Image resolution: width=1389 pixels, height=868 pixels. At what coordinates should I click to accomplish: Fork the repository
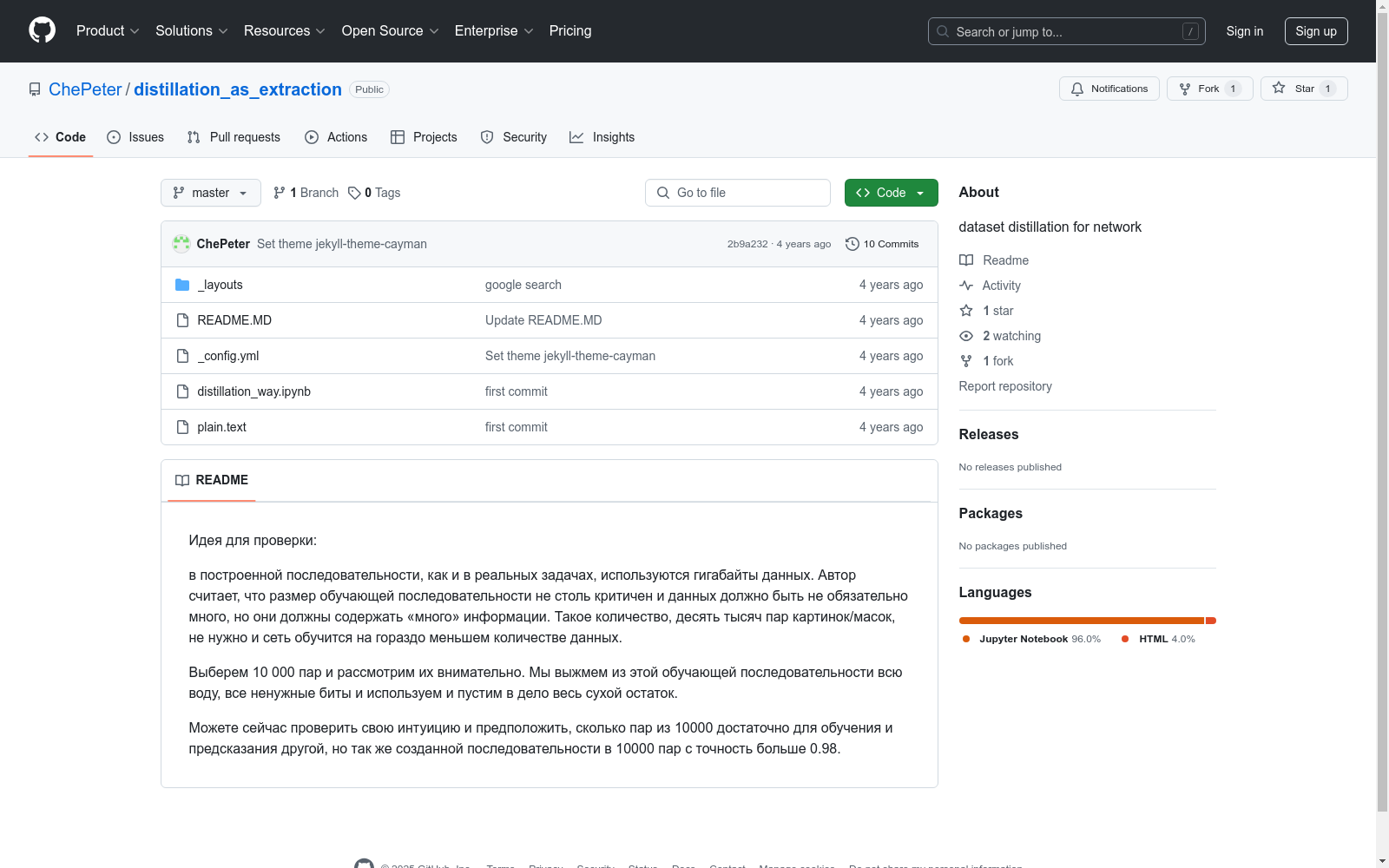pos(1210,89)
